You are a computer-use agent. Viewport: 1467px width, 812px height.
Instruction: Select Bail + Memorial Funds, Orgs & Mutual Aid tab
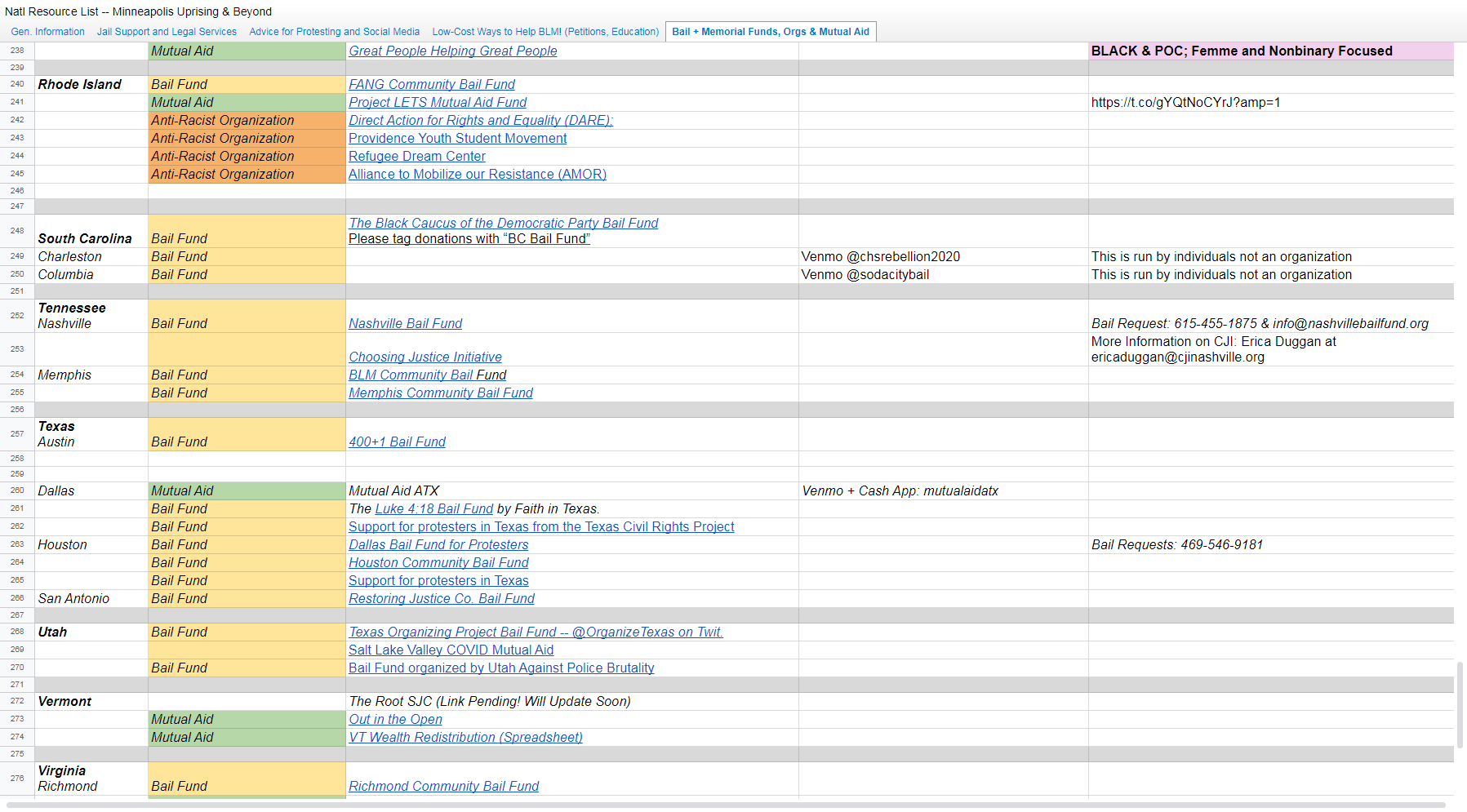[x=771, y=32]
